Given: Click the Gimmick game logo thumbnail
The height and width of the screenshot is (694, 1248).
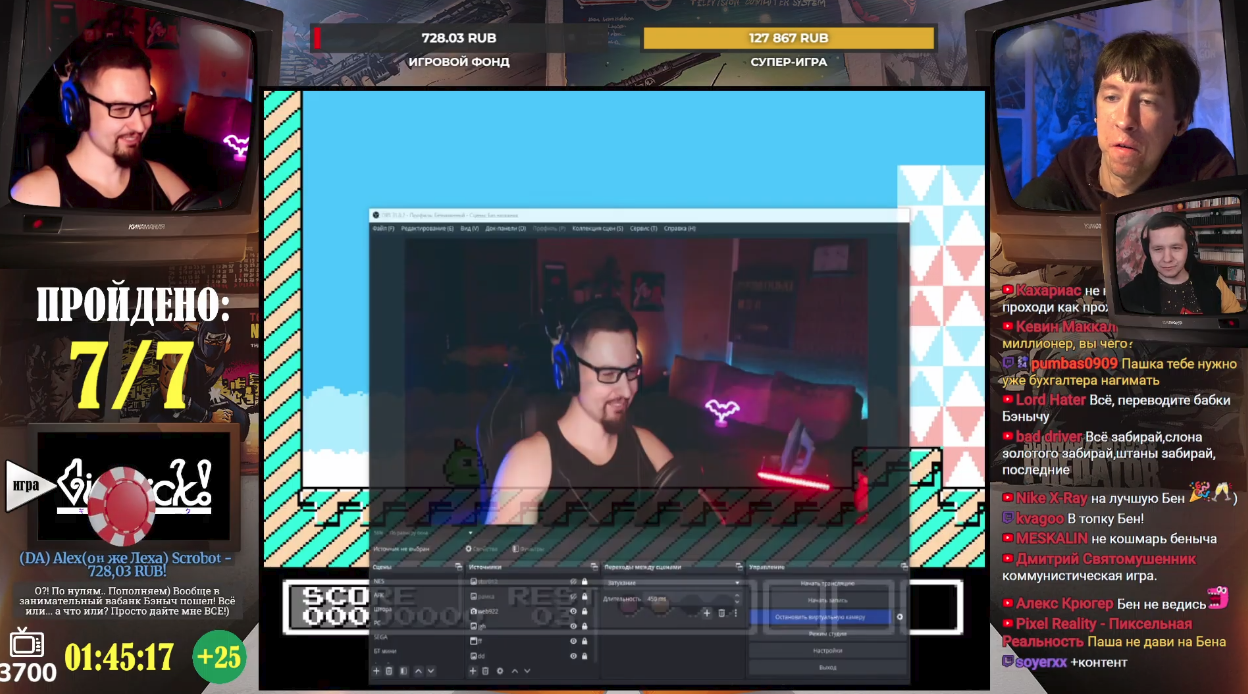Looking at the screenshot, I should click(x=138, y=486).
